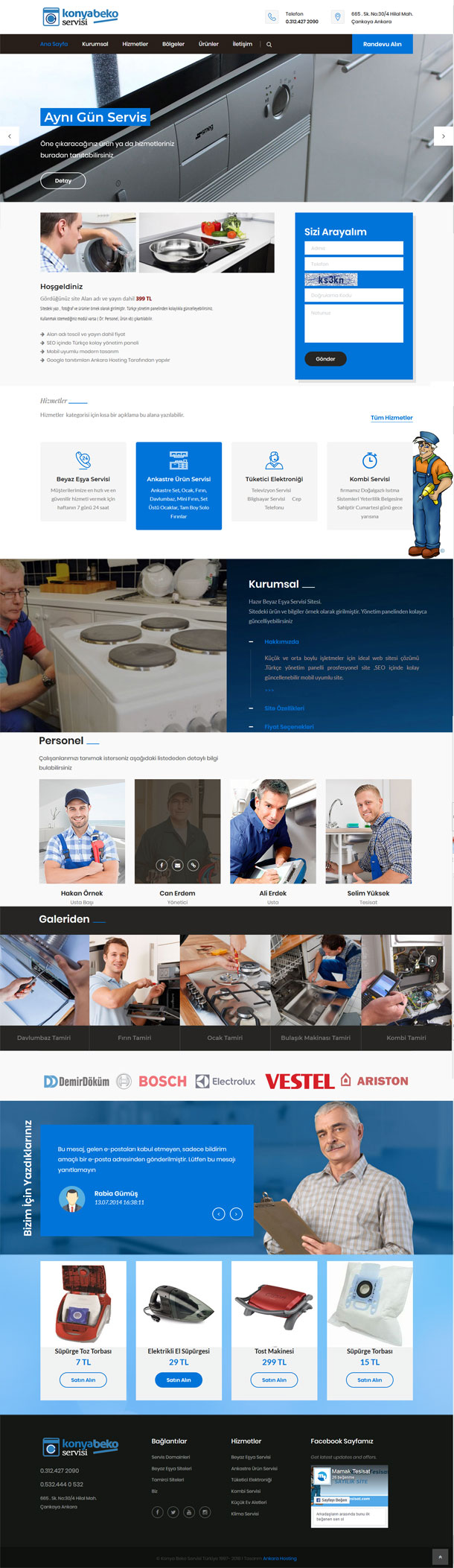This screenshot has height=1568, width=454.
Task: Click the location pin icon in header
Action: pyautogui.click(x=337, y=16)
